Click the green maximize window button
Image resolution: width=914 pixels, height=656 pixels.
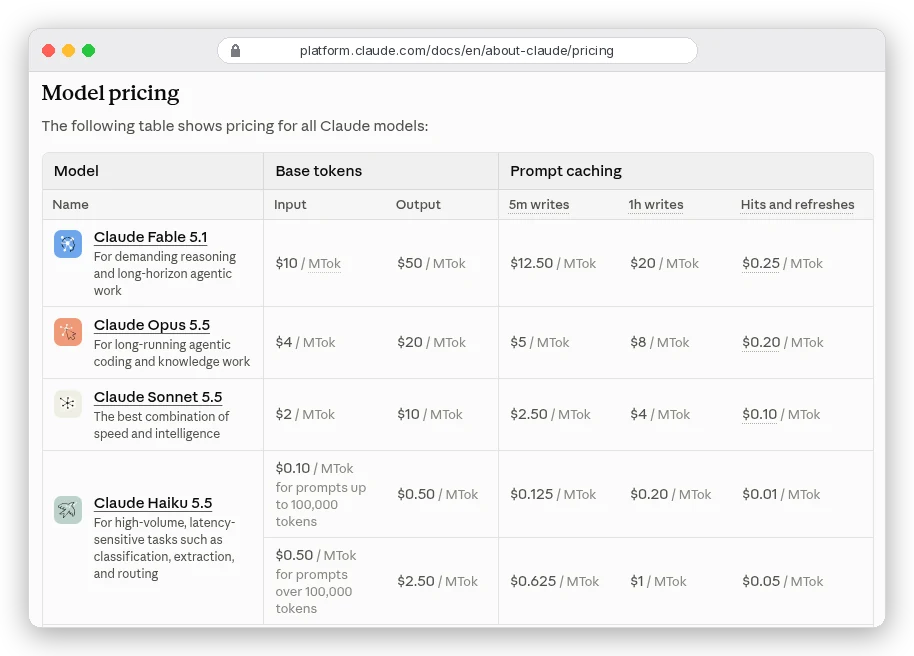coord(89,51)
